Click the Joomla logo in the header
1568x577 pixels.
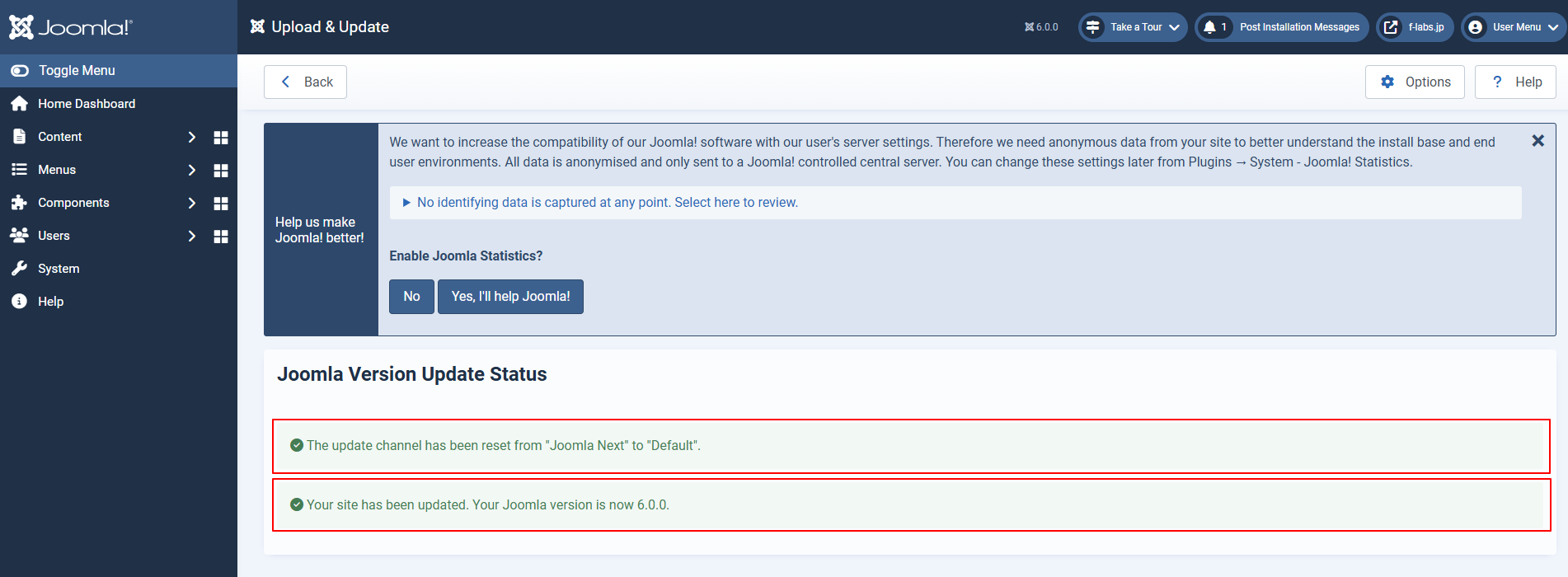coord(71,27)
